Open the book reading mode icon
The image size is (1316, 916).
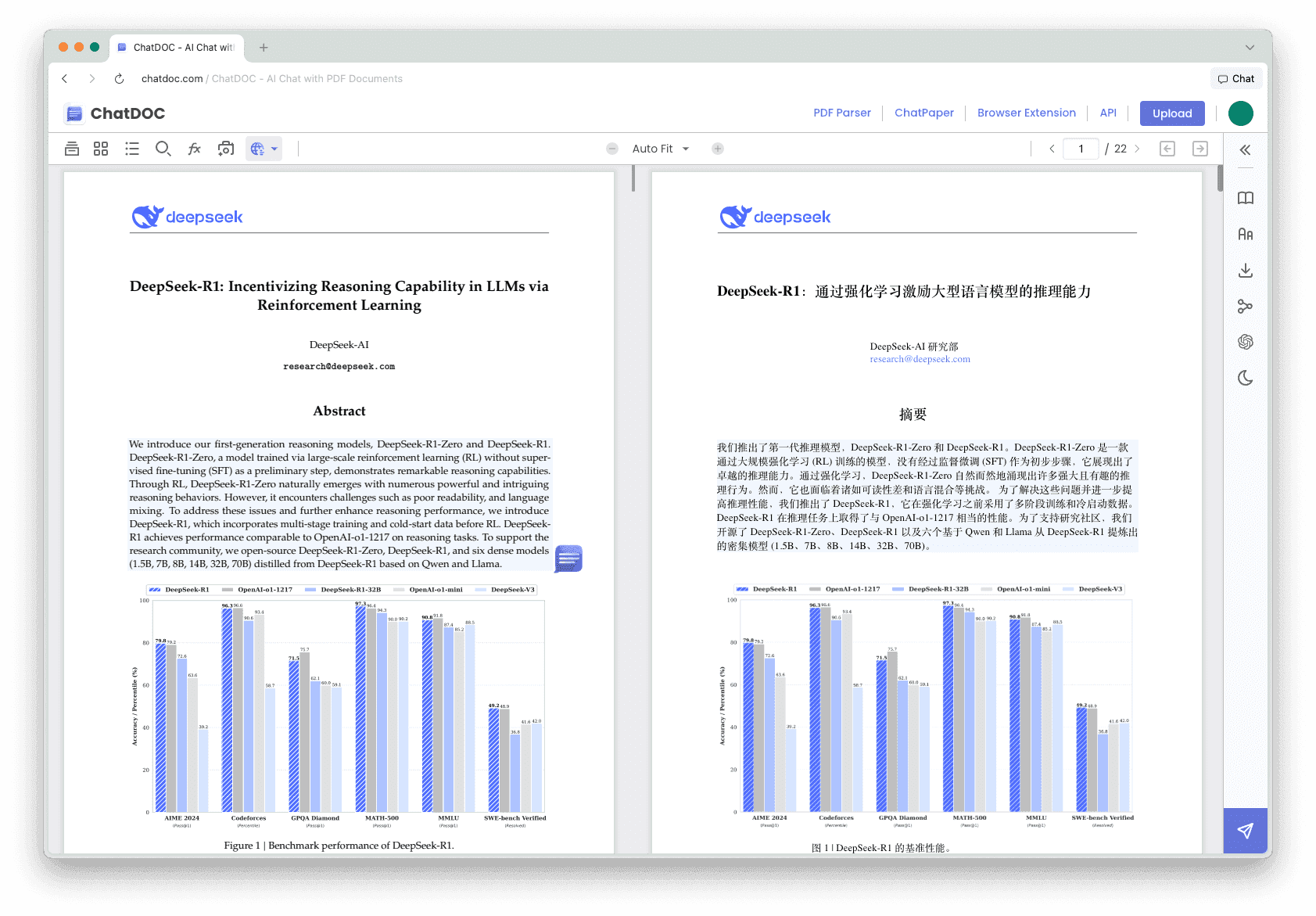pos(1246,198)
